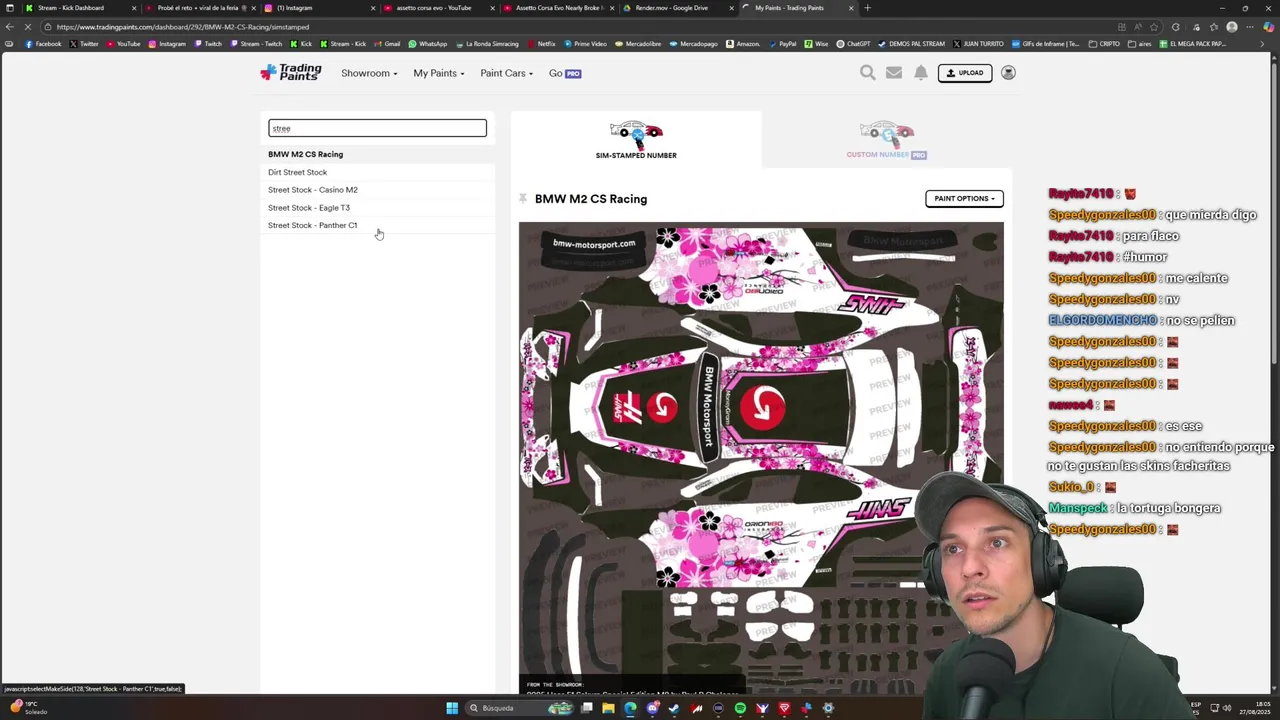Image resolution: width=1280 pixels, height=720 pixels.
Task: Click the UPLOAD button
Action: point(965,73)
